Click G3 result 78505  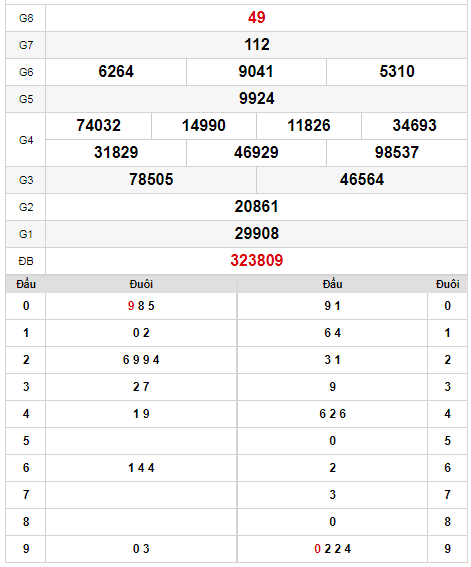pos(151,179)
